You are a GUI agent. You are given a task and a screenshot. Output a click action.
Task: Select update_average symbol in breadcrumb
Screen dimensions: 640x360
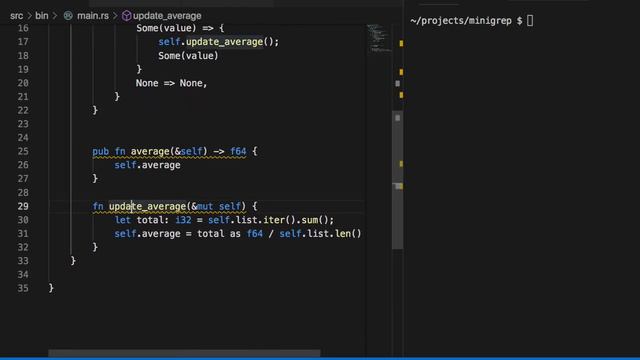[x=167, y=16]
